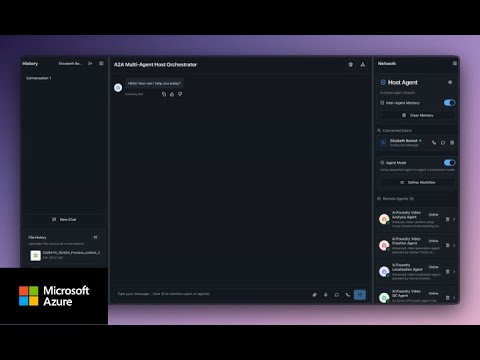This screenshot has height=360, width=480.
Task: Call Elizabeth Bennett with the phone icon
Action: [x=434, y=143]
